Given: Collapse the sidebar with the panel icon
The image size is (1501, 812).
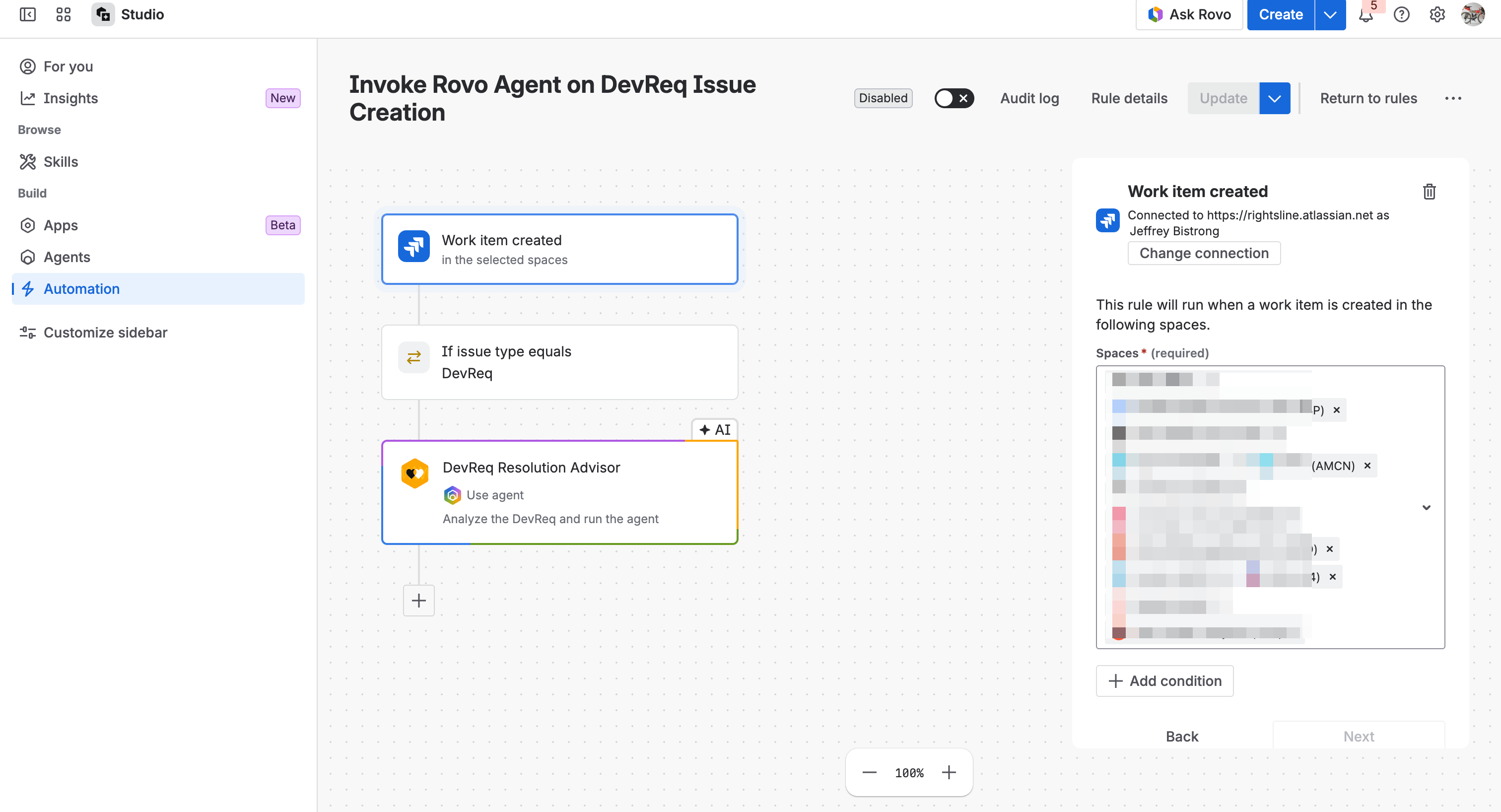Looking at the screenshot, I should tap(27, 14).
